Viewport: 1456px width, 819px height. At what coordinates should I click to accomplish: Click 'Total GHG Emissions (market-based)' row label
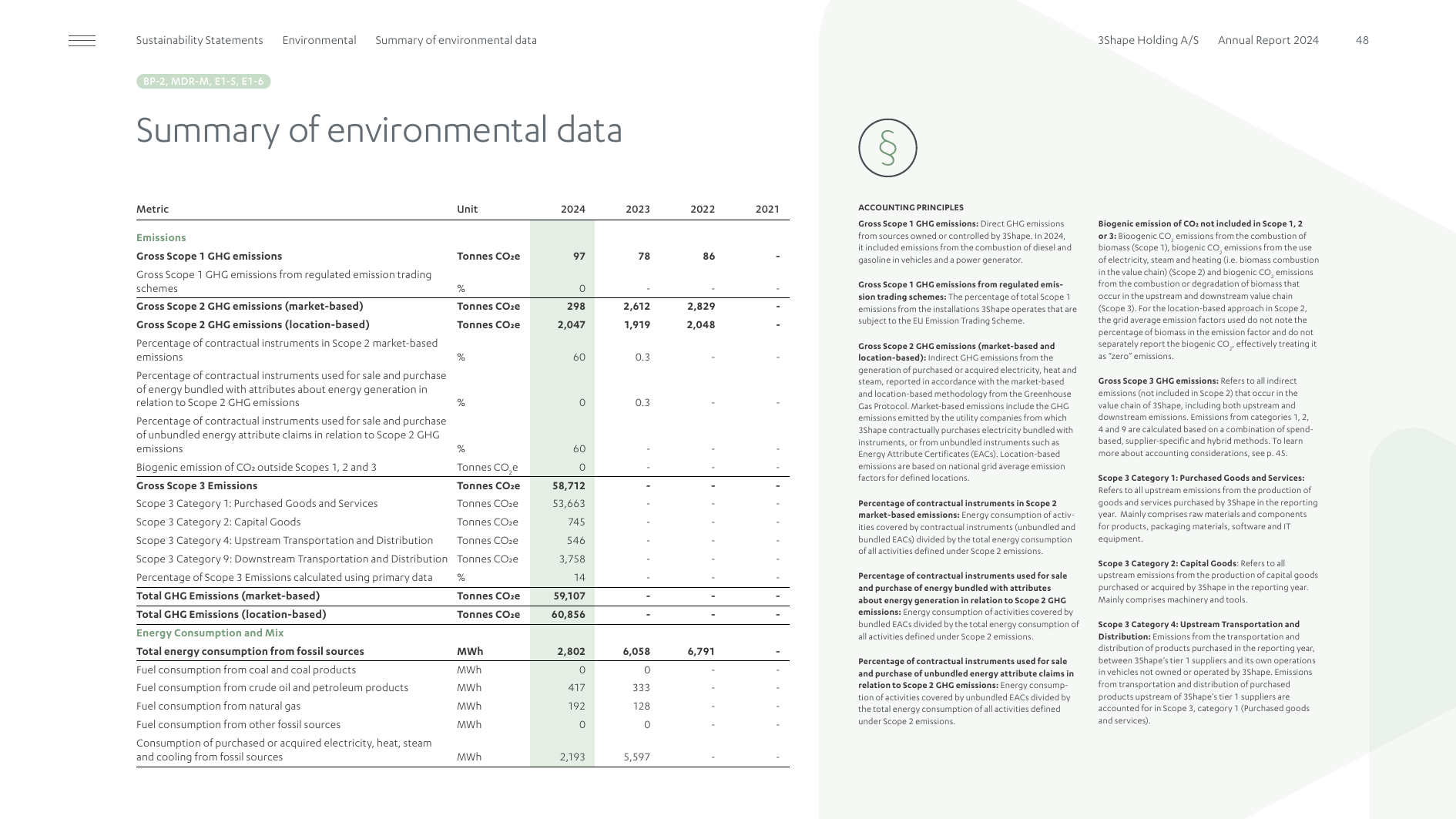point(228,596)
